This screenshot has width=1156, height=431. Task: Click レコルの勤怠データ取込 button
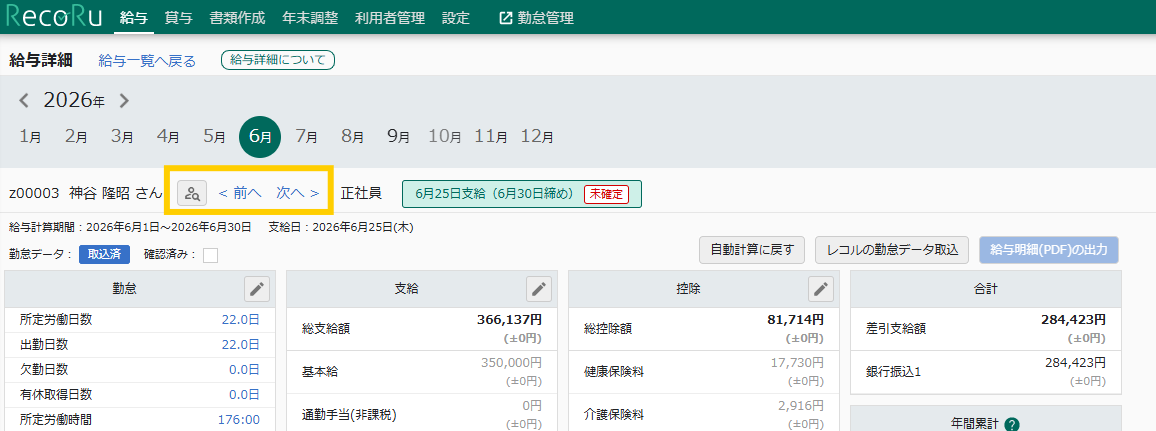click(x=891, y=250)
